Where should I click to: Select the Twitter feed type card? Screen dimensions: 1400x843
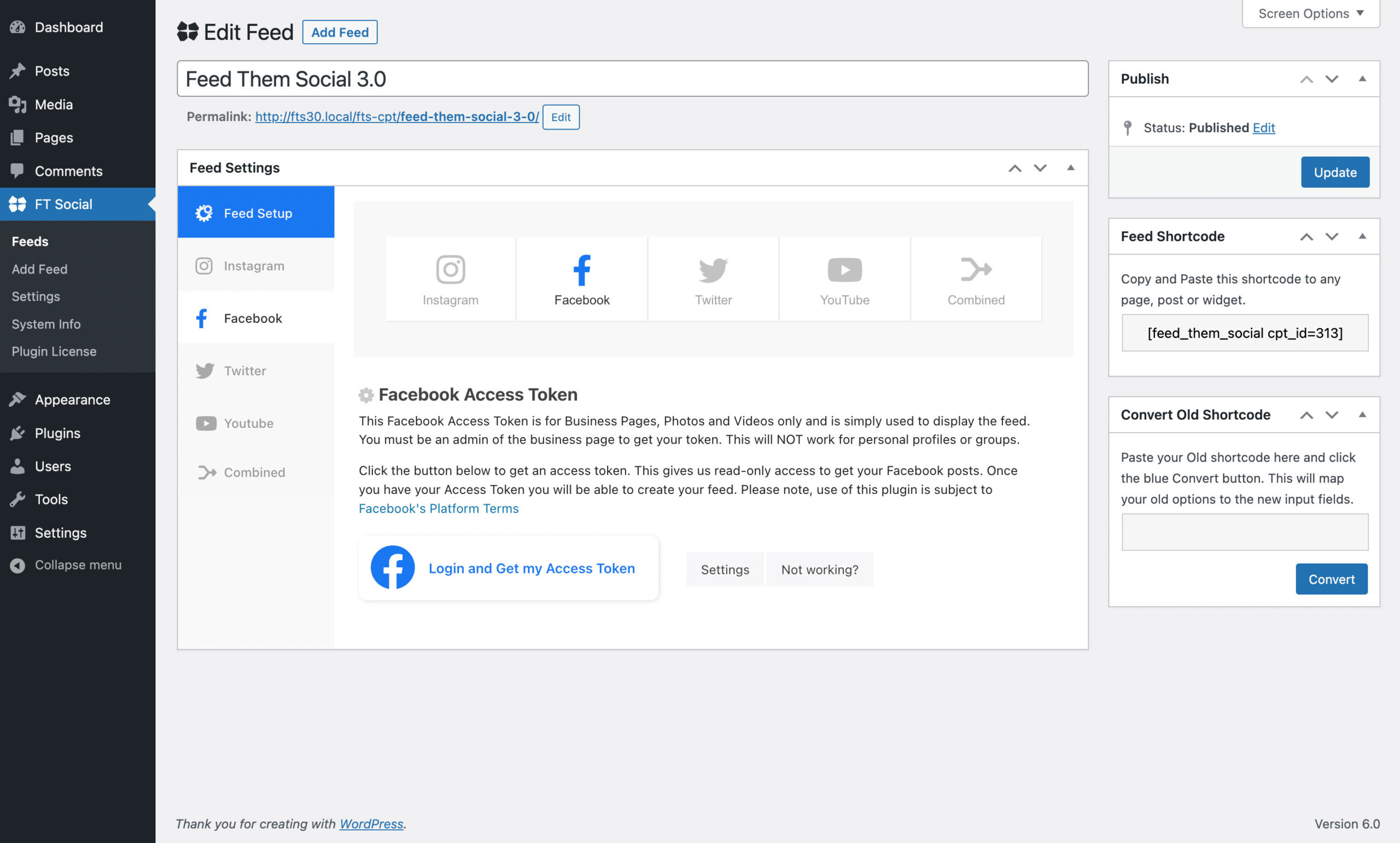pyautogui.click(x=713, y=279)
